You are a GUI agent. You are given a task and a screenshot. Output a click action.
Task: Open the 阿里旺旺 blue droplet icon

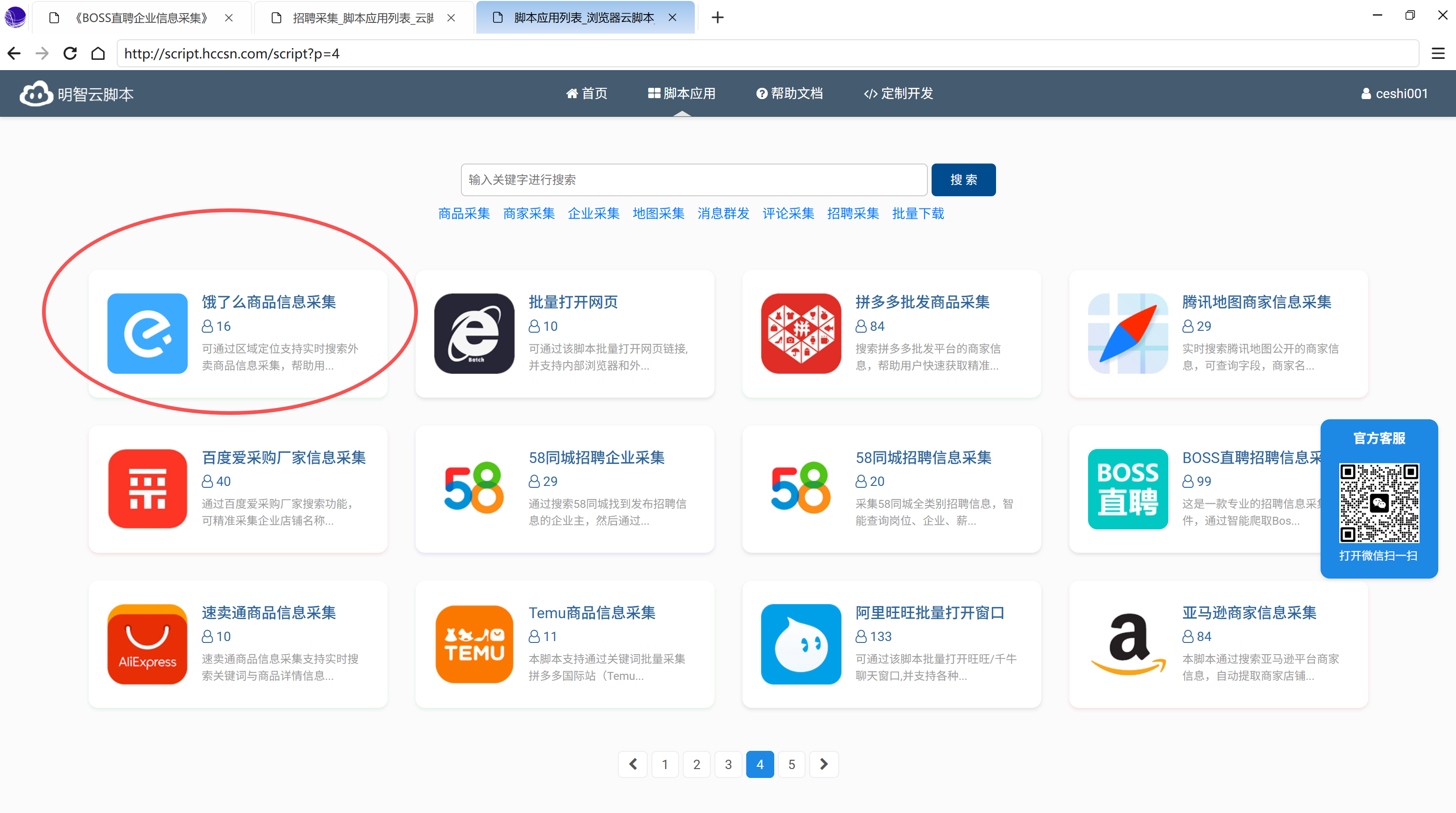click(x=801, y=644)
